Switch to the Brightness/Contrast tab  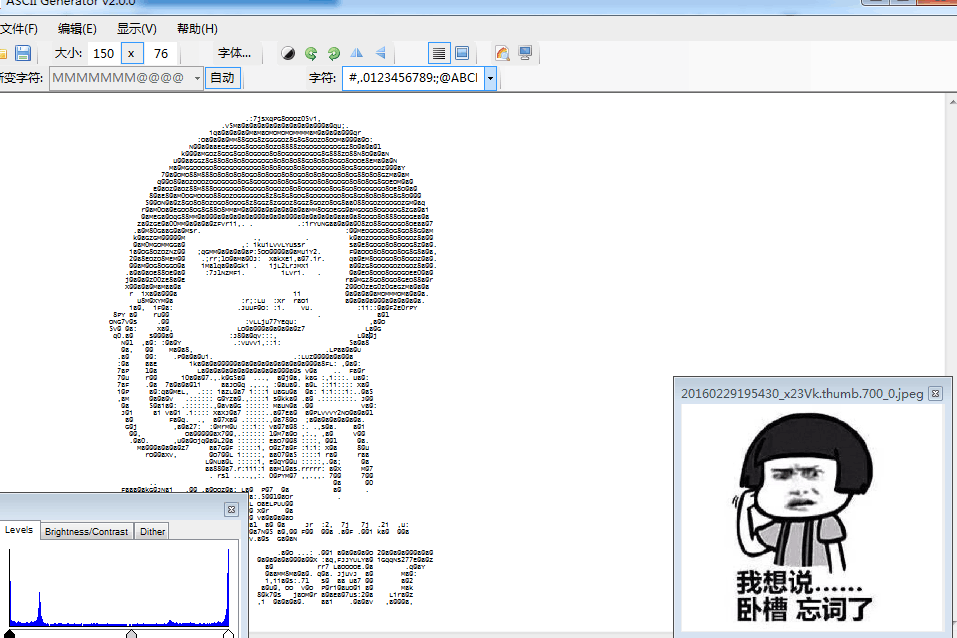(x=87, y=532)
